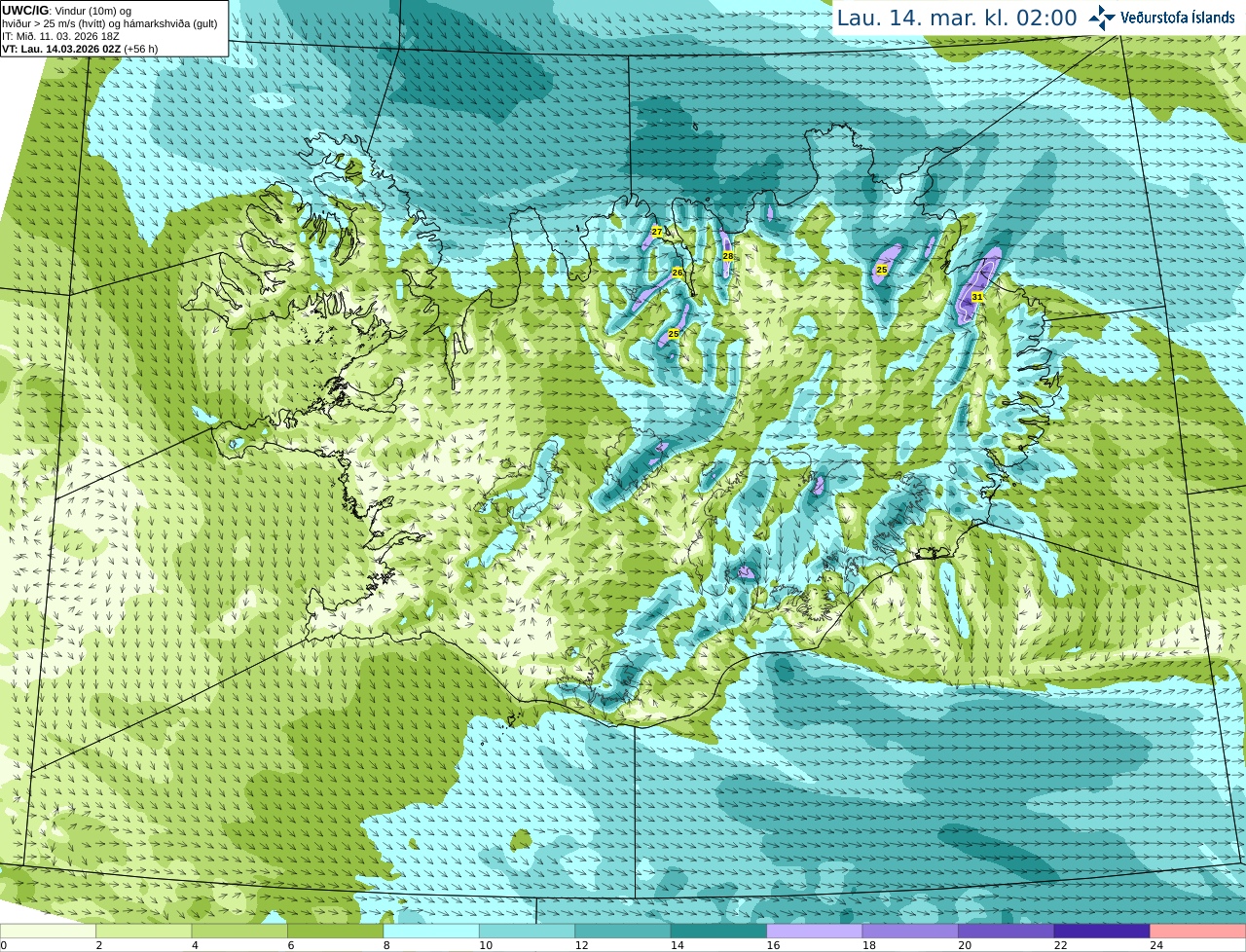1246x952 pixels.
Task: Click the legend scale value 10
Action: point(486,945)
